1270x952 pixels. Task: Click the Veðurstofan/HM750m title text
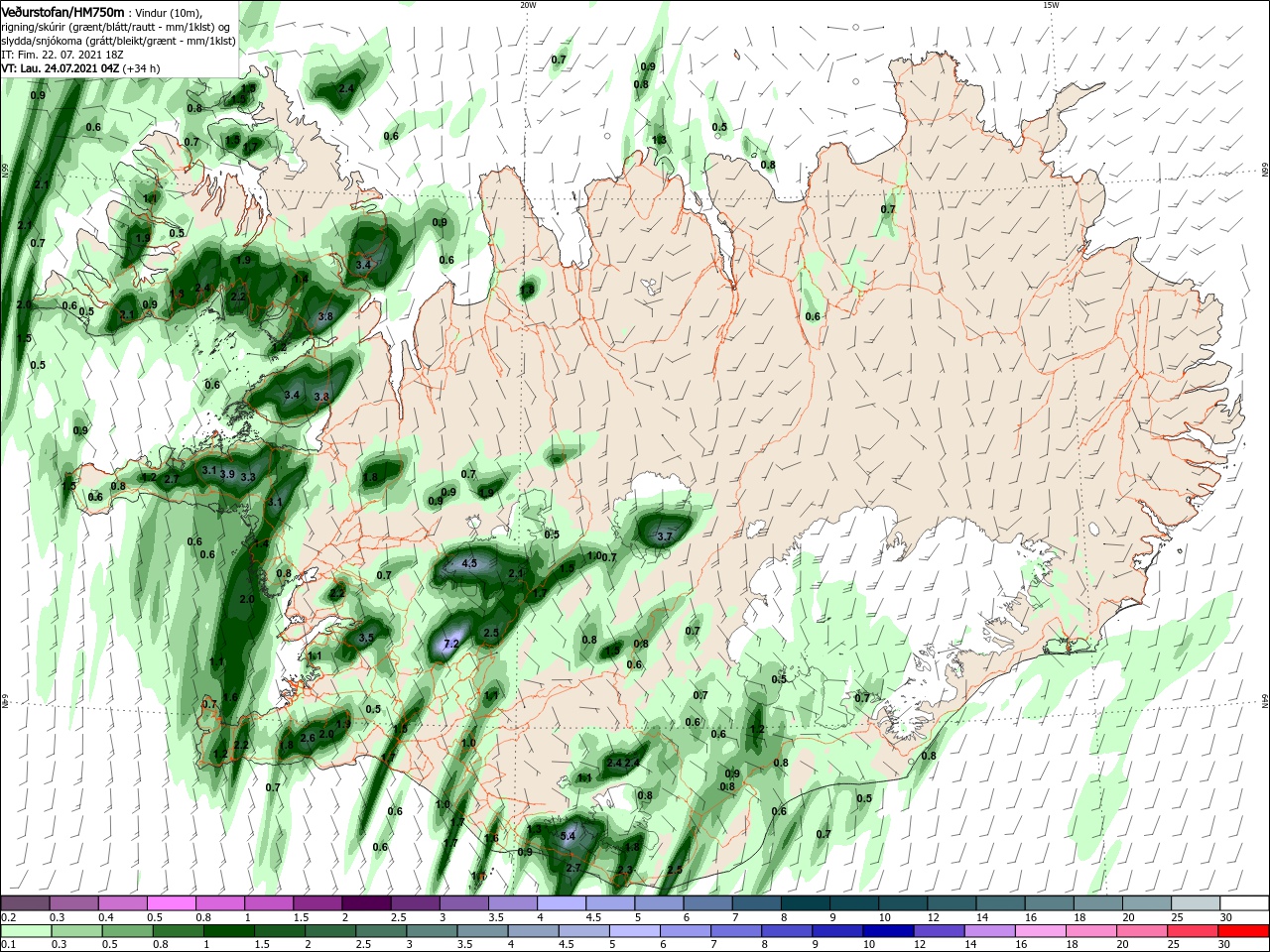pyautogui.click(x=63, y=11)
